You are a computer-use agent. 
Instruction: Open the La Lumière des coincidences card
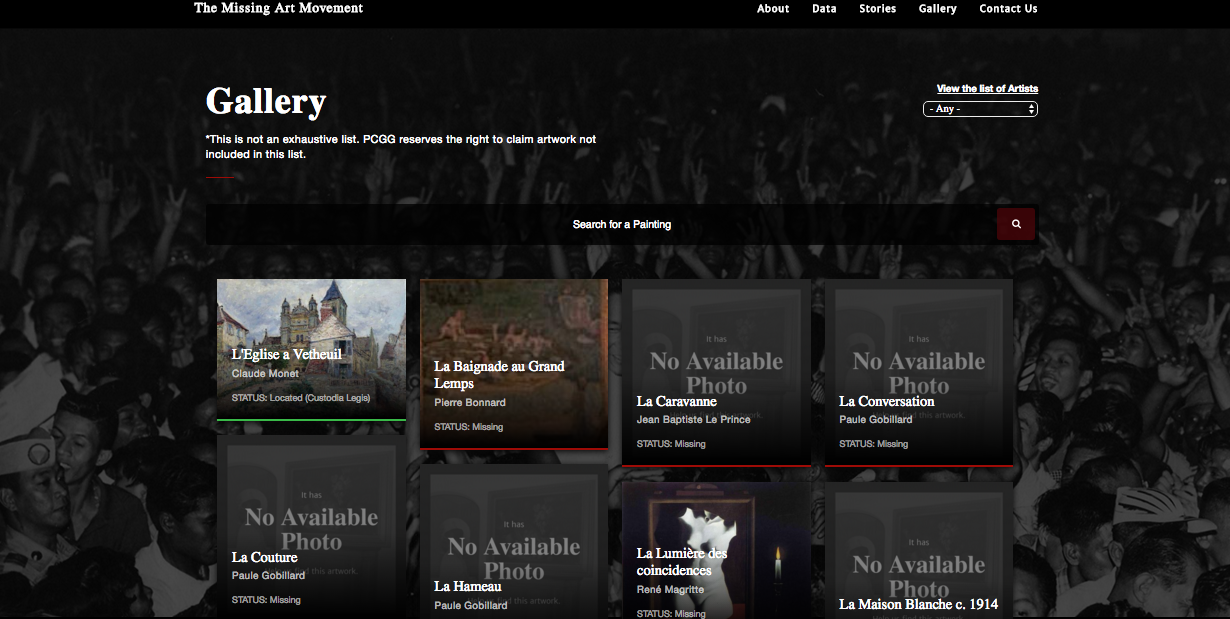[x=716, y=550]
